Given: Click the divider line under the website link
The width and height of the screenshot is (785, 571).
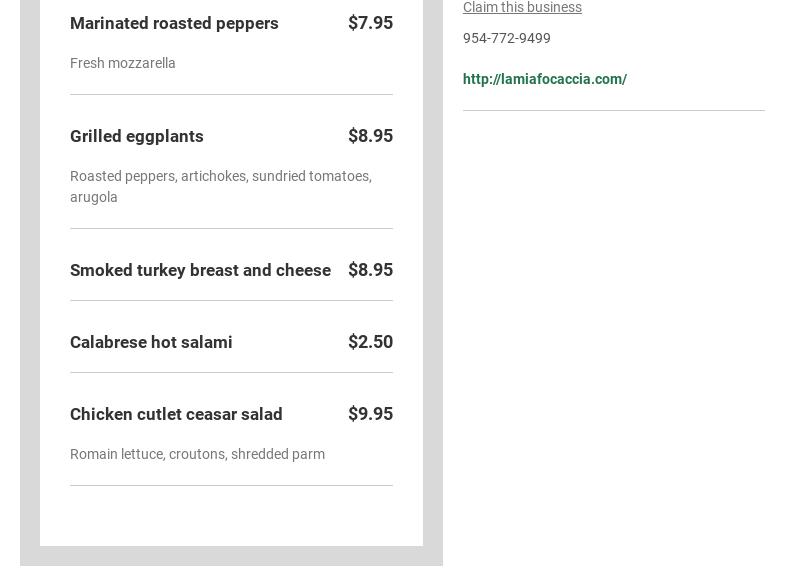Looking at the screenshot, I should tap(613, 110).
